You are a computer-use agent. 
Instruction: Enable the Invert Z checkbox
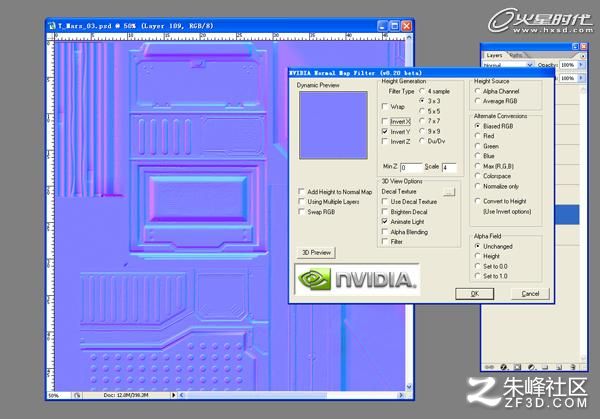coord(385,141)
